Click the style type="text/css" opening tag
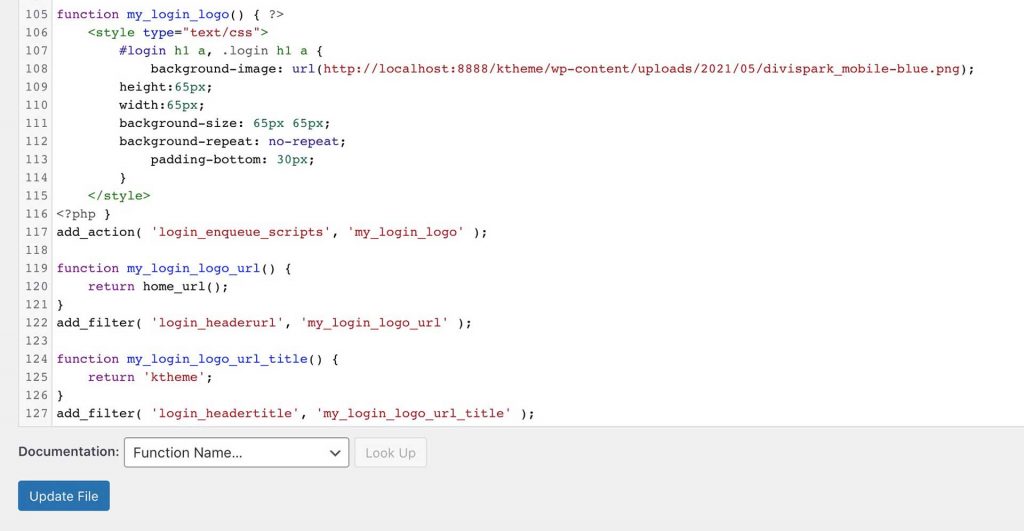 point(178,32)
